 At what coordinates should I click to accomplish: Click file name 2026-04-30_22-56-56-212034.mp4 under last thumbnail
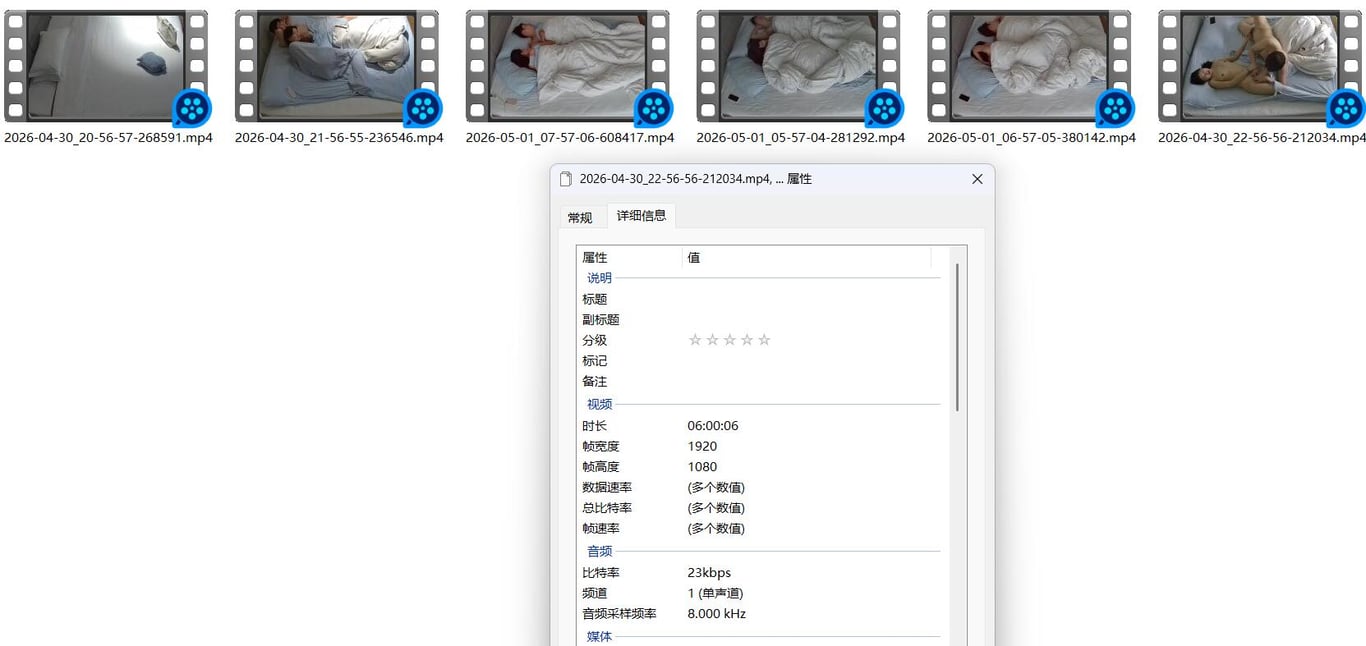1262,138
